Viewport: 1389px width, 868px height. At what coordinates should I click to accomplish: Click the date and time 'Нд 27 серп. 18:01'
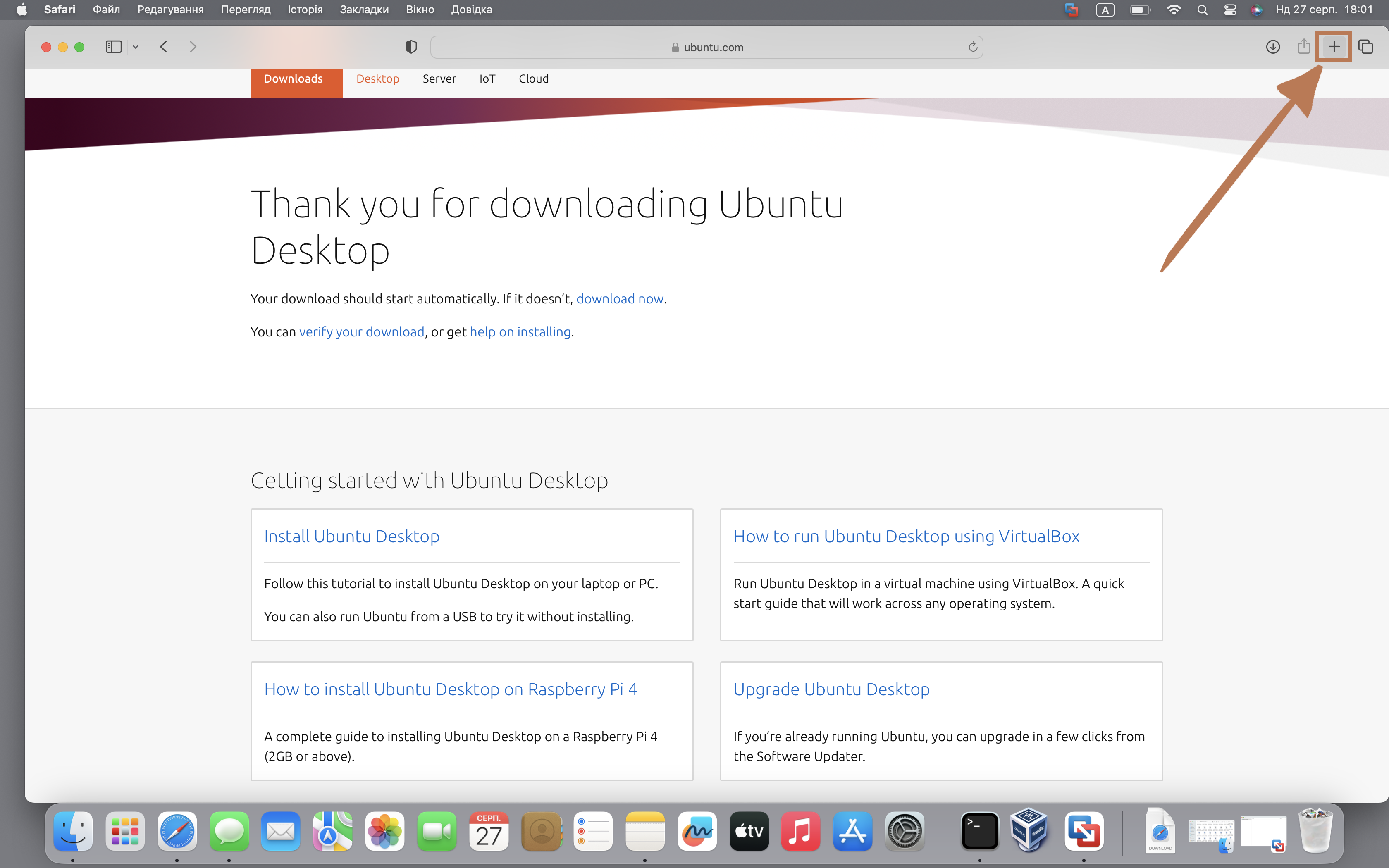(x=1324, y=10)
